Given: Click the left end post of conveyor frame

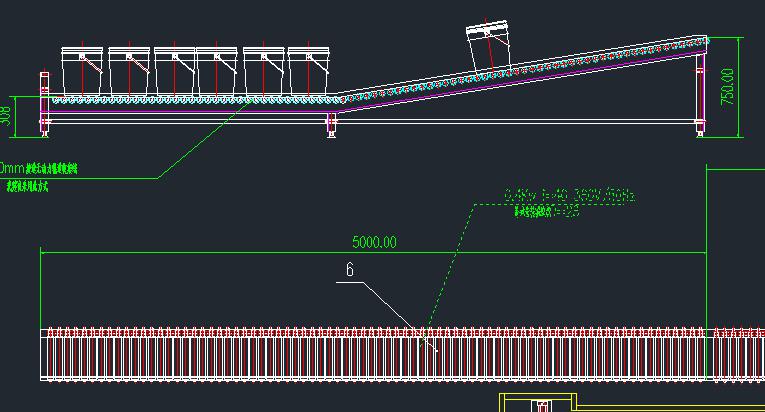Looking at the screenshot, I should pos(44,100).
